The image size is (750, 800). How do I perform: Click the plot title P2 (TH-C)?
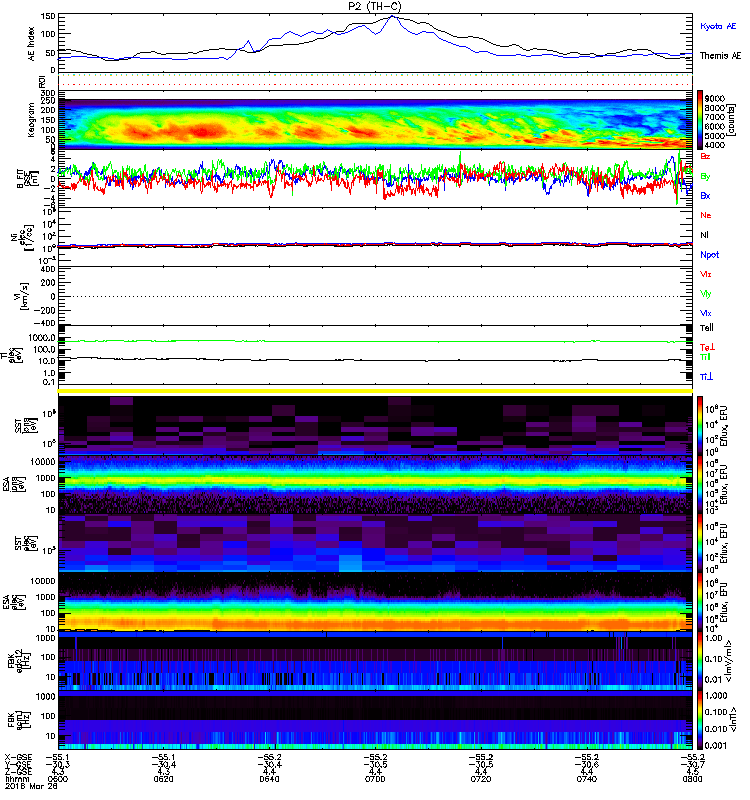click(x=374, y=6)
